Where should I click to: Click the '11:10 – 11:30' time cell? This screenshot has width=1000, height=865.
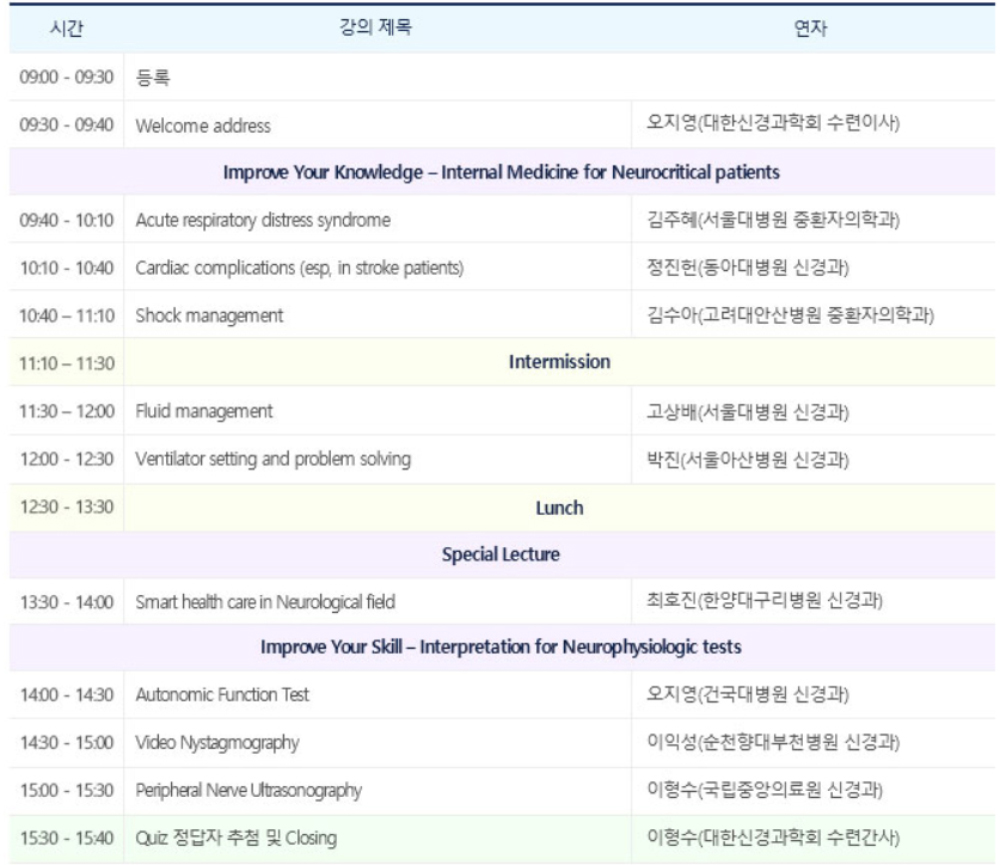[x=66, y=364]
